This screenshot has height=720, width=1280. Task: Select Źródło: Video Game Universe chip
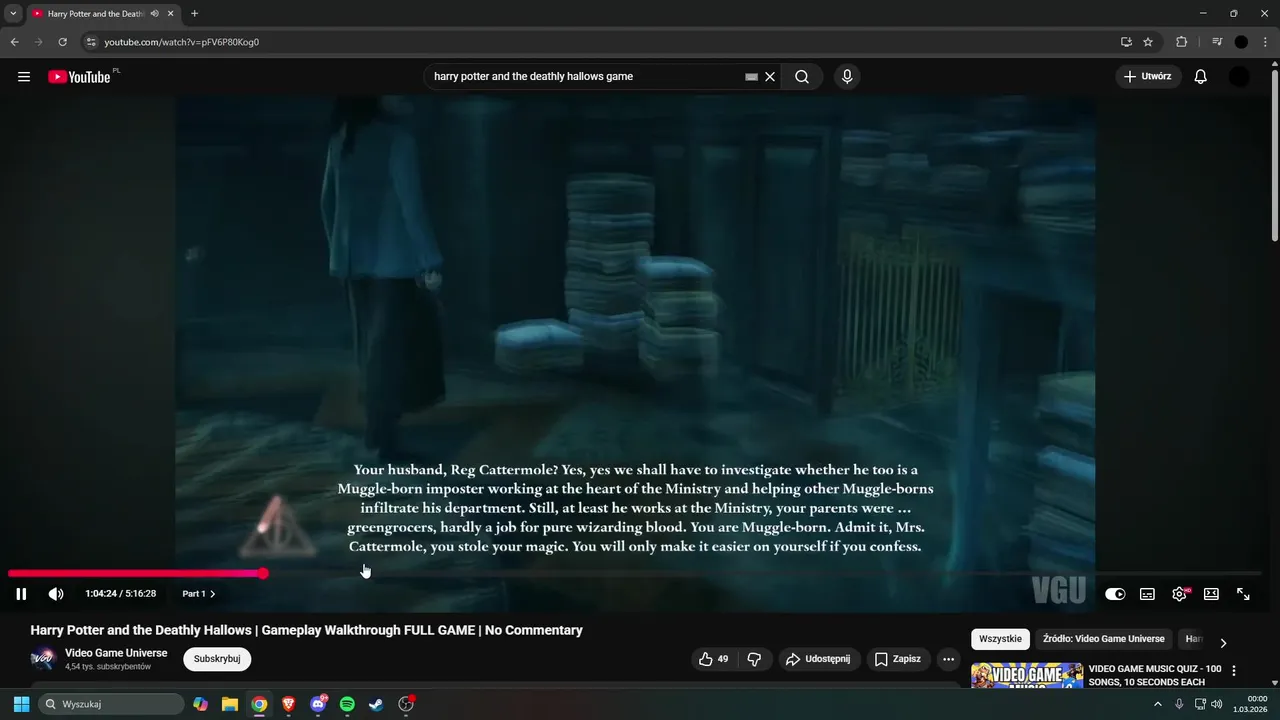click(x=1104, y=639)
